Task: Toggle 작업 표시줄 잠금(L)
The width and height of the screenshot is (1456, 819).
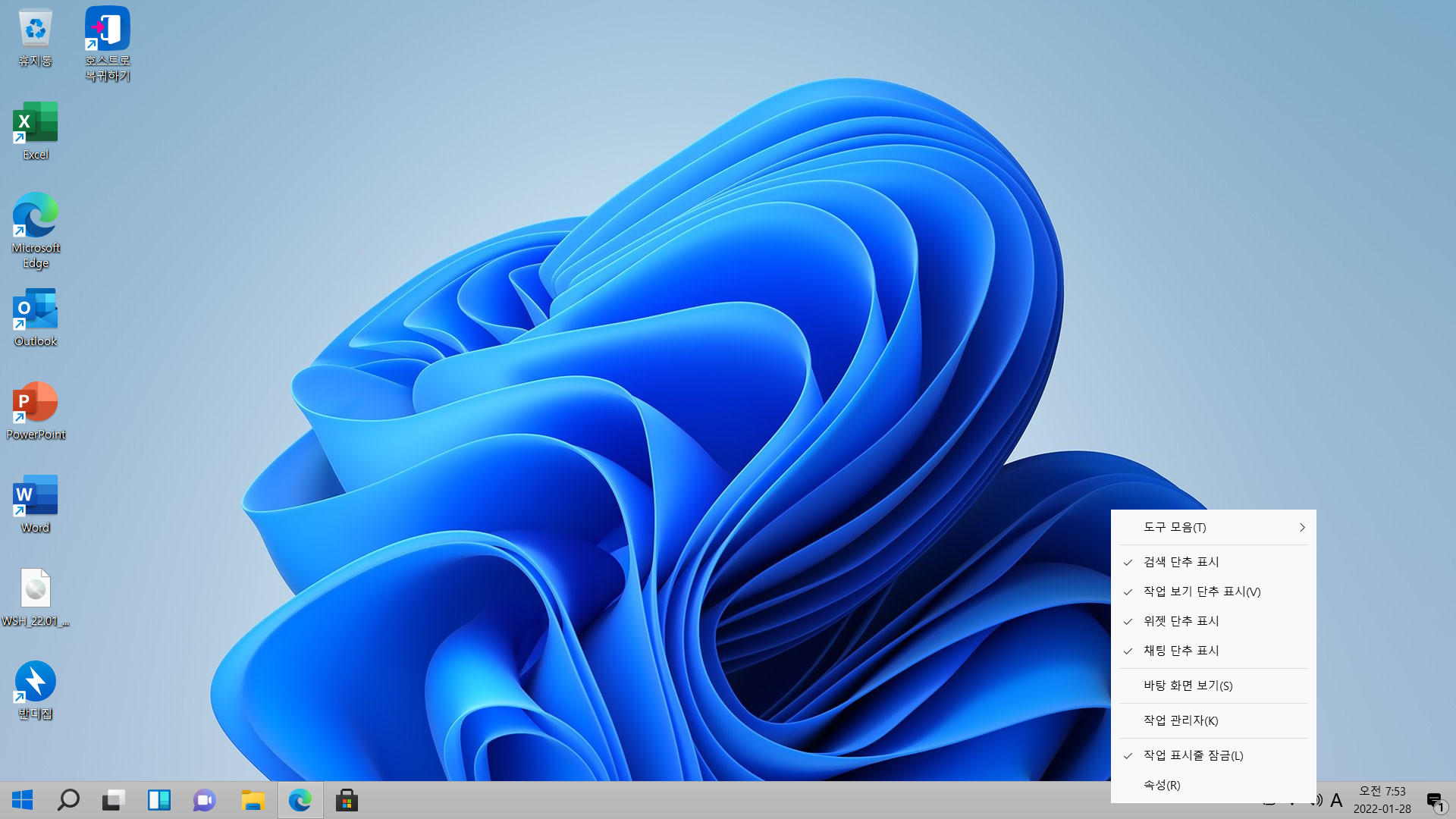Action: click(x=1213, y=755)
